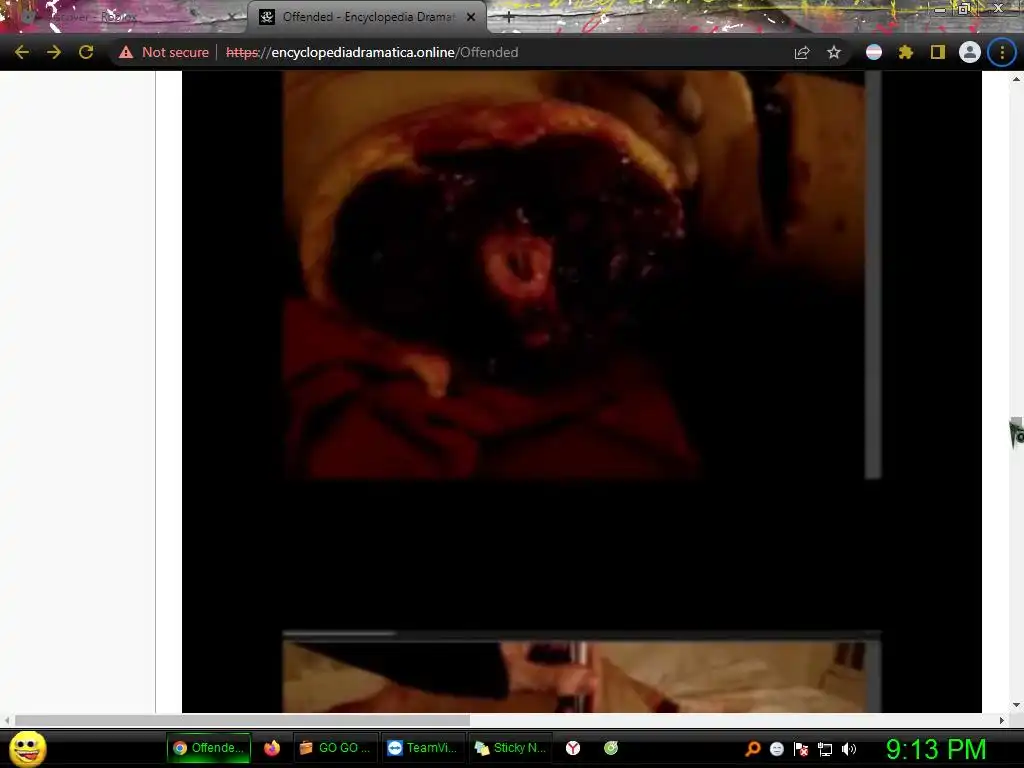The height and width of the screenshot is (768, 1024).
Task: Switch to the TeamViewer taskbar window
Action: [423, 748]
